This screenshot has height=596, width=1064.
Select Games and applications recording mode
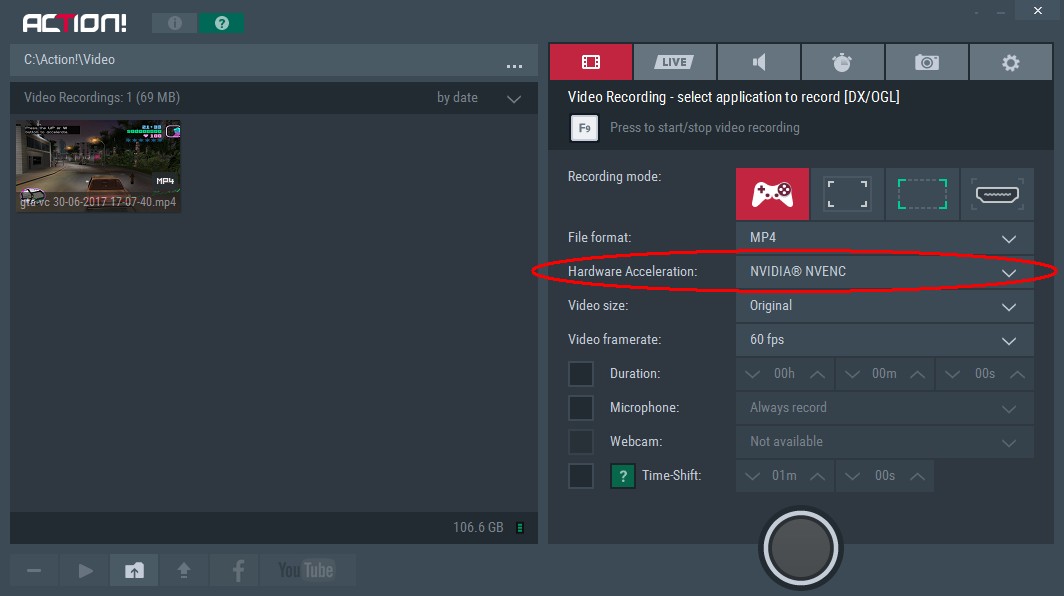[x=772, y=194]
